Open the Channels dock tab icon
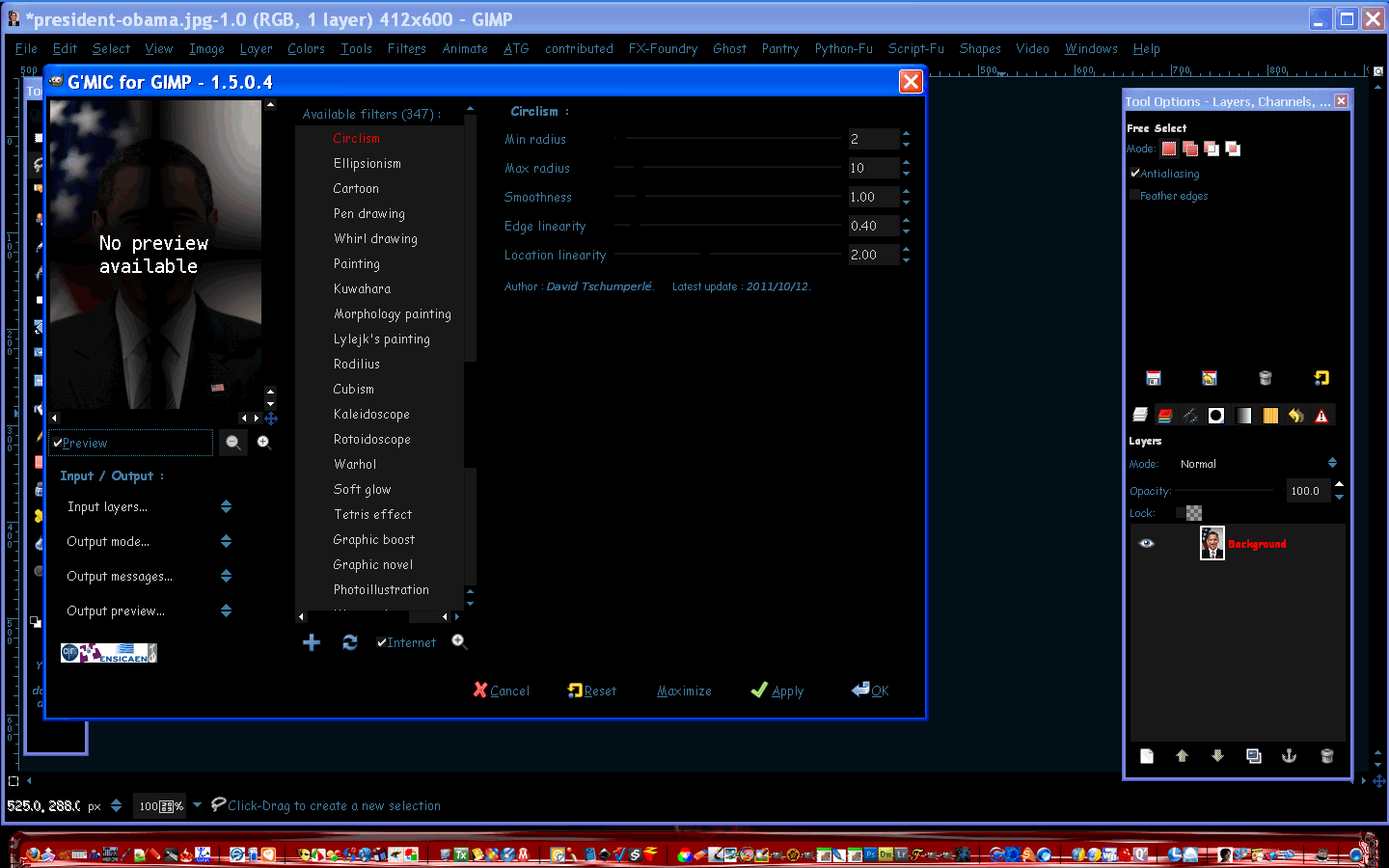 pos(1165,416)
